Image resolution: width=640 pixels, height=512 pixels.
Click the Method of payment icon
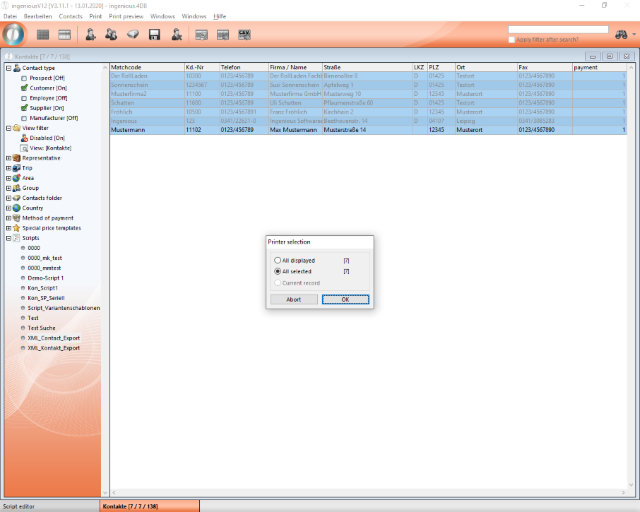tap(17, 218)
